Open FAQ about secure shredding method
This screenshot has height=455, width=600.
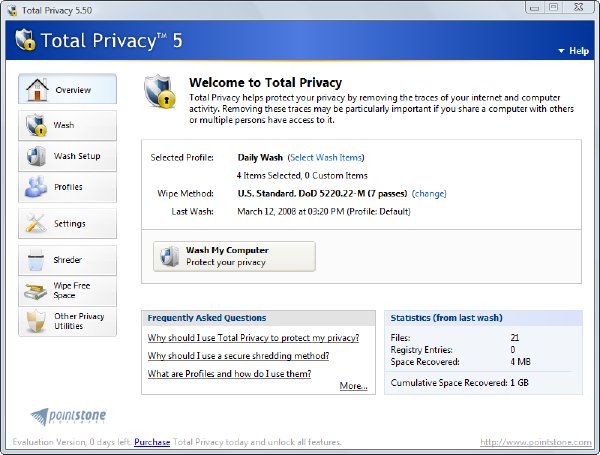tap(238, 356)
